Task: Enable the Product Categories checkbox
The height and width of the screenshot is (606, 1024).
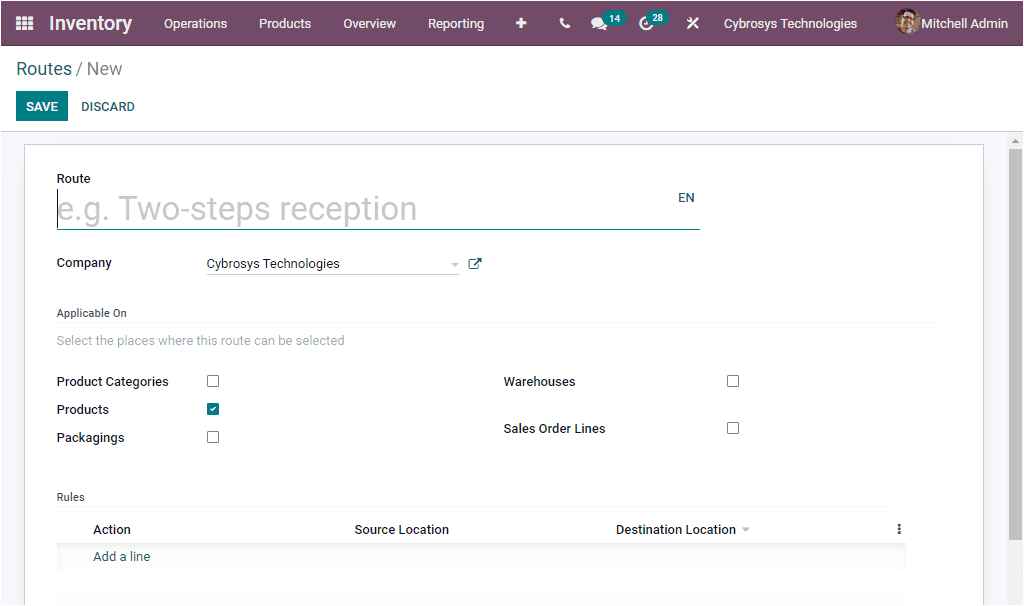Action: tap(212, 381)
